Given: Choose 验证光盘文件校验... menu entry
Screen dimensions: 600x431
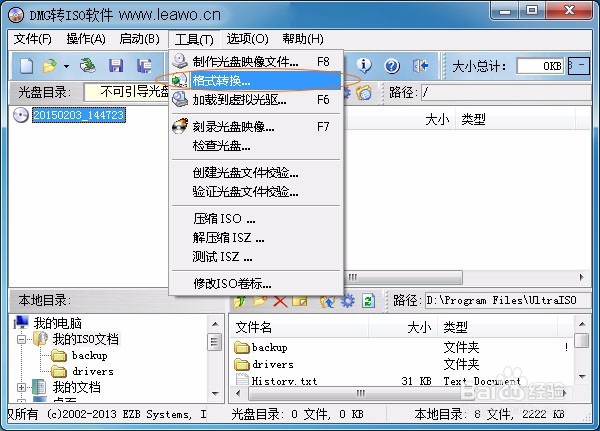Looking at the screenshot, I should (256, 191).
